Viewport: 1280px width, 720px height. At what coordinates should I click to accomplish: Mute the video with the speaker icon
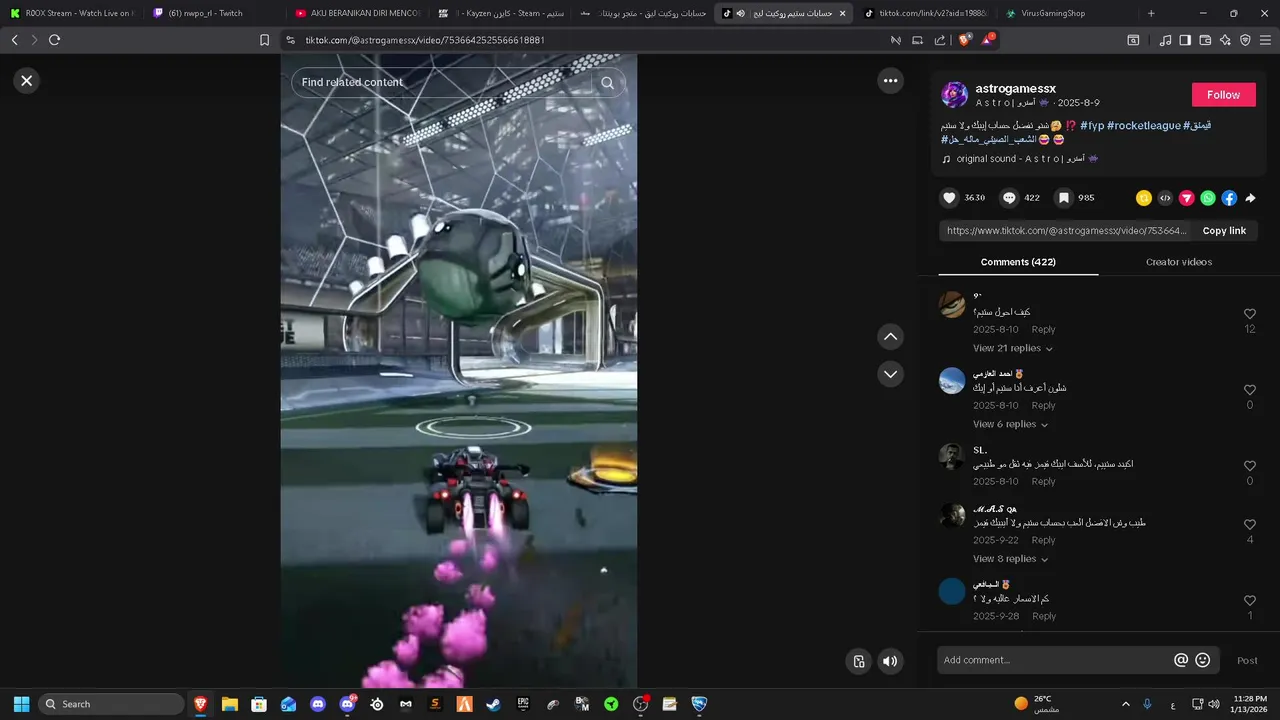point(890,661)
